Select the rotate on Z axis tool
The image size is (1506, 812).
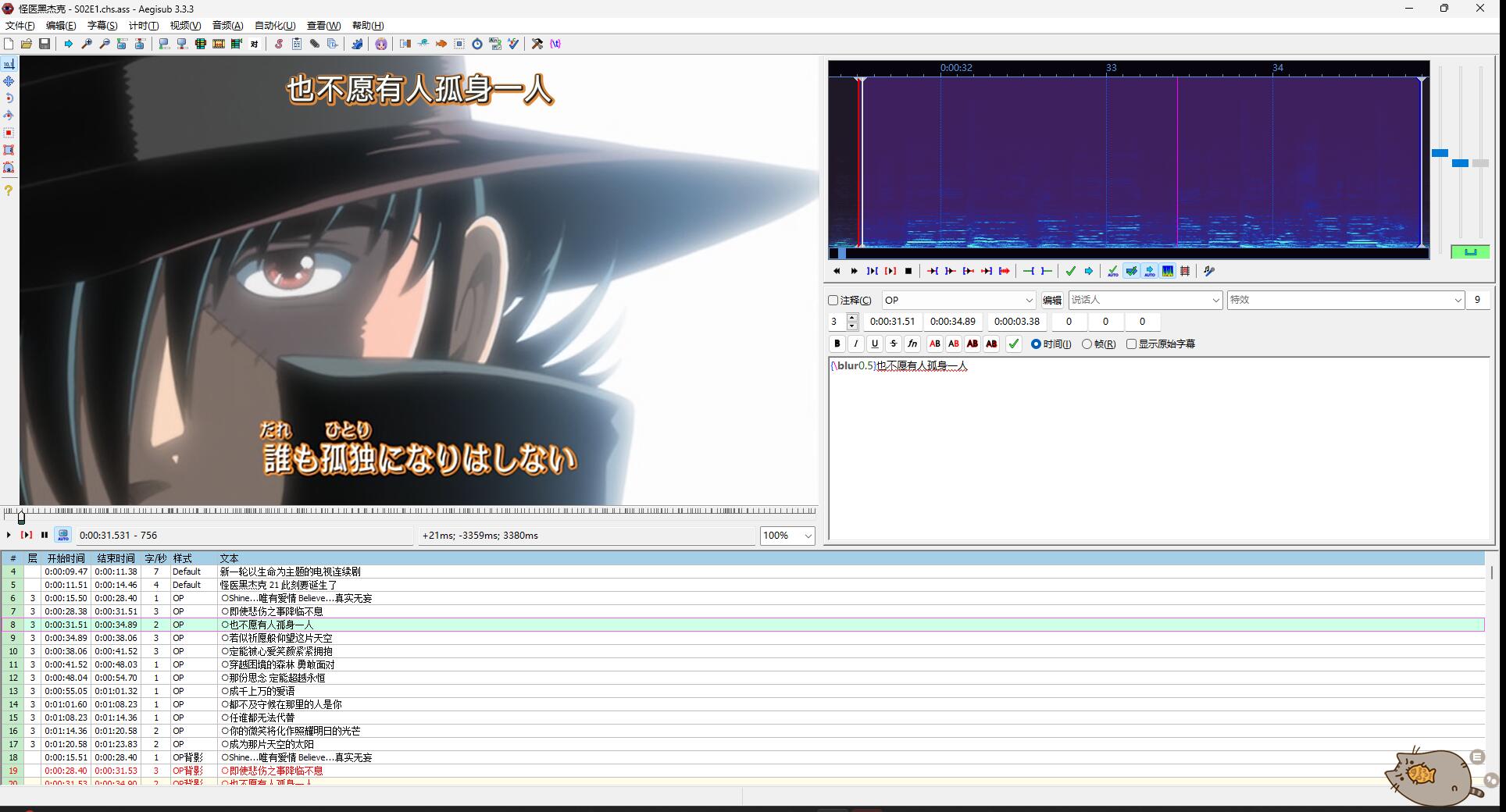pyautogui.click(x=9, y=98)
